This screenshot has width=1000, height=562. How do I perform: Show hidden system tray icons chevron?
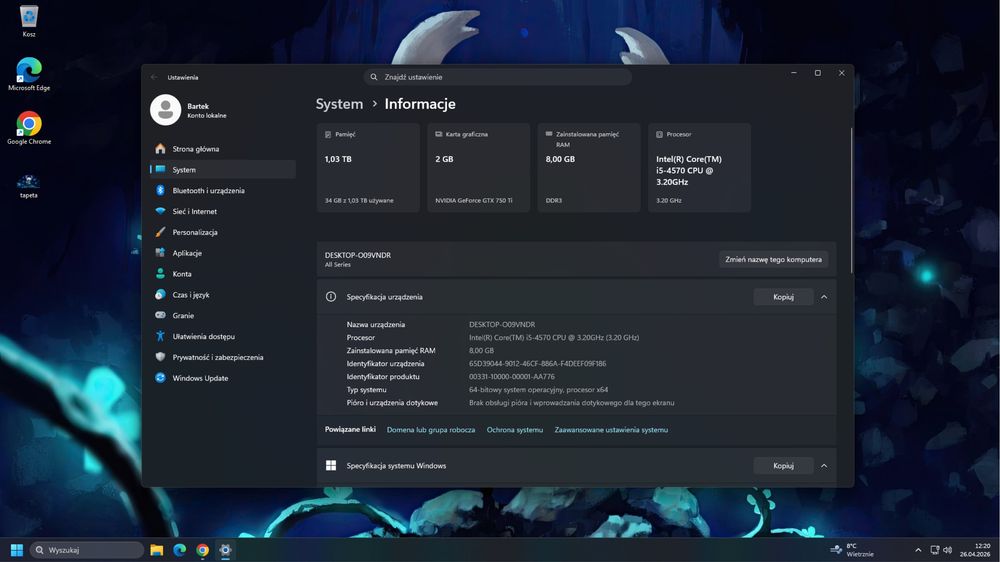(x=918, y=550)
